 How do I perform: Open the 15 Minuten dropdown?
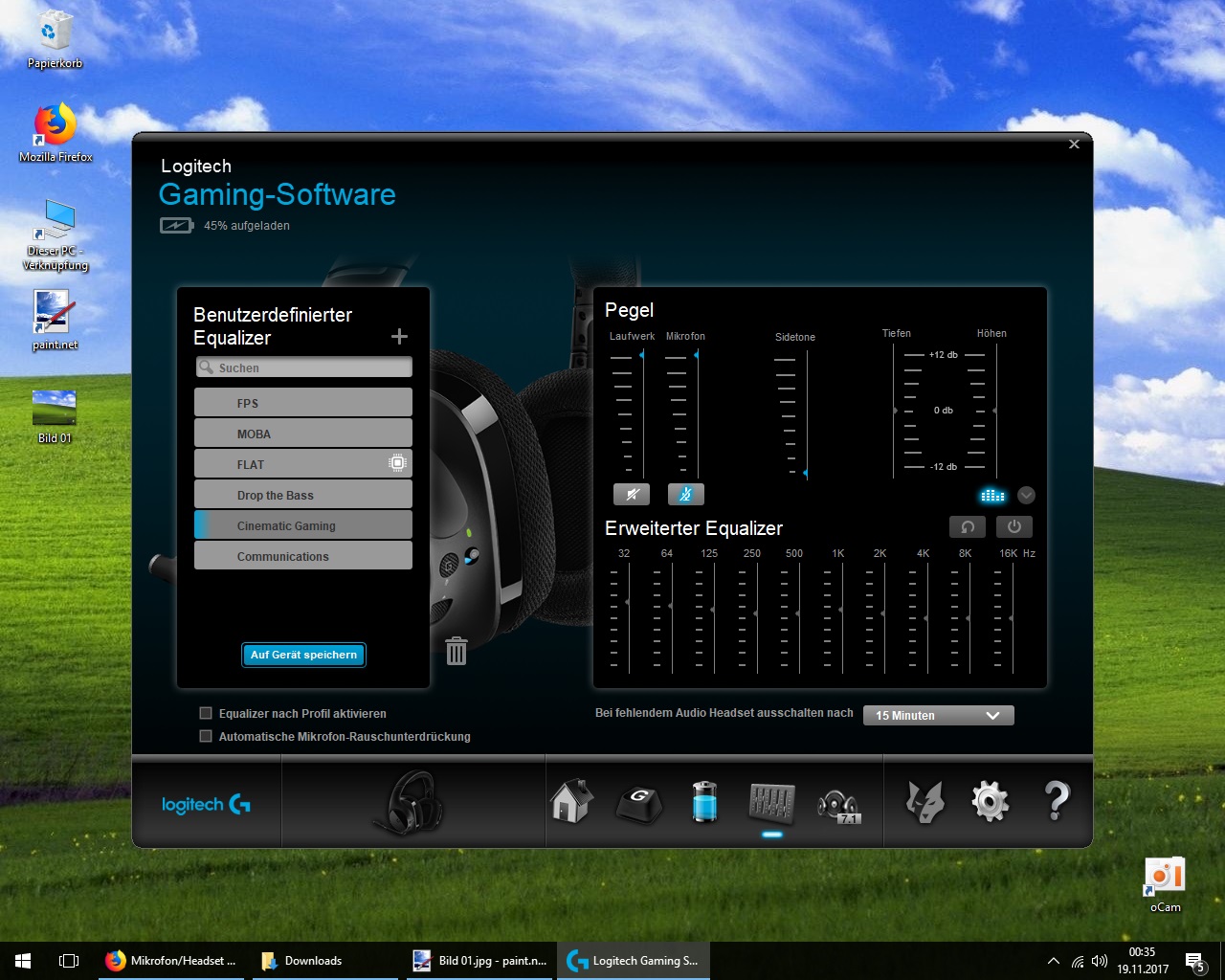(938, 715)
